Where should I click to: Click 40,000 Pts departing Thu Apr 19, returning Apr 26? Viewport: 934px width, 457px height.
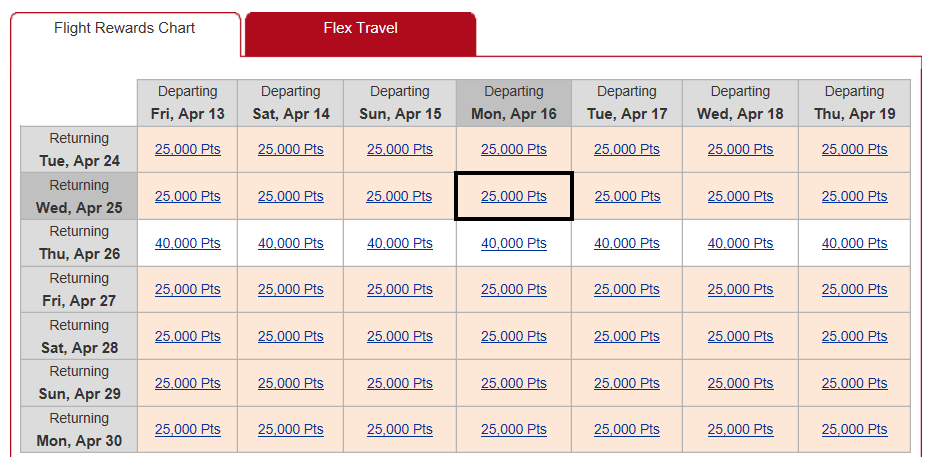point(854,243)
